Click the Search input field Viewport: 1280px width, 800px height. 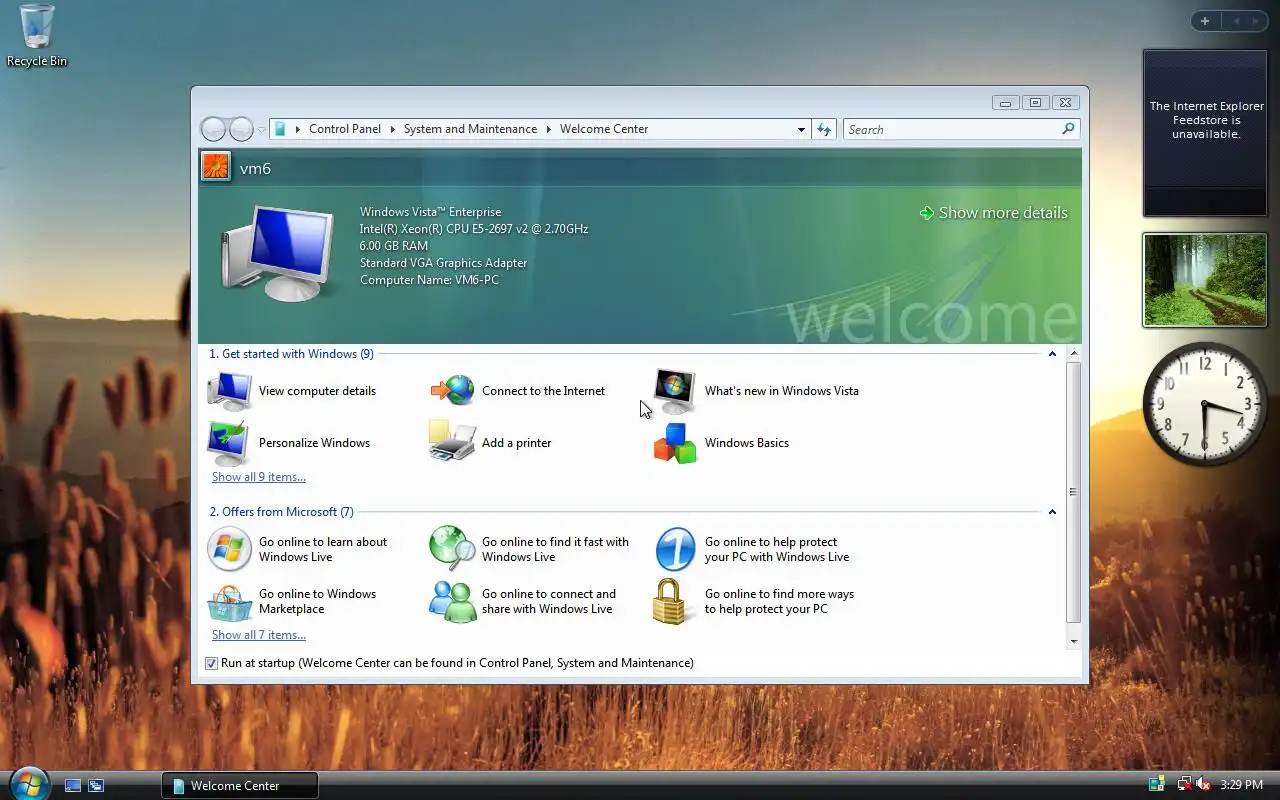(x=952, y=129)
